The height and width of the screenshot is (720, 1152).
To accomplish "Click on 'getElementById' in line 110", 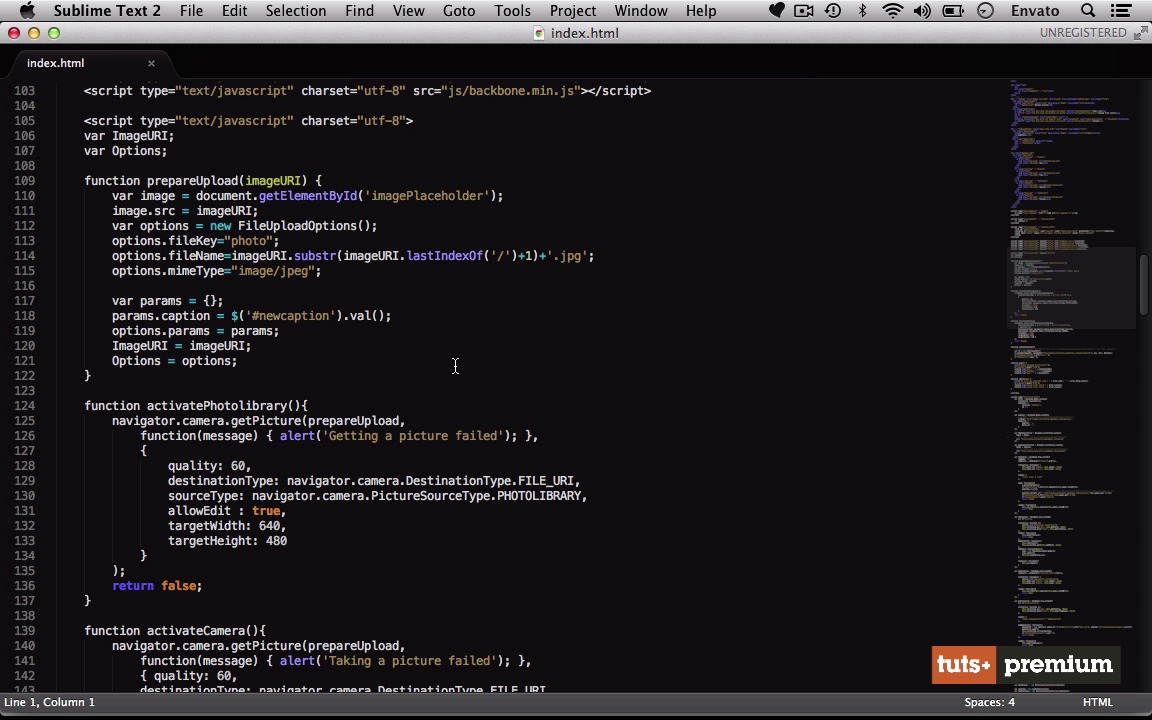I will pyautogui.click(x=308, y=196).
